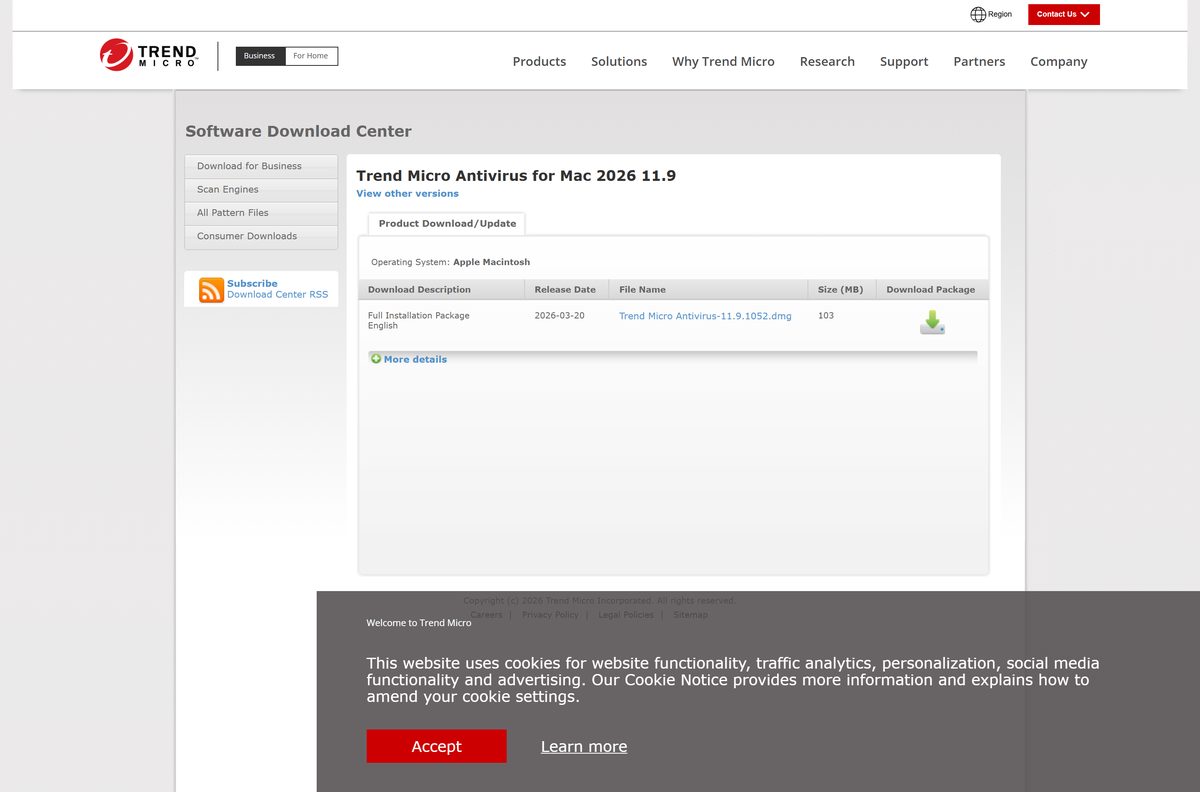Go to Download for Business
1200x792 pixels.
[x=261, y=166]
